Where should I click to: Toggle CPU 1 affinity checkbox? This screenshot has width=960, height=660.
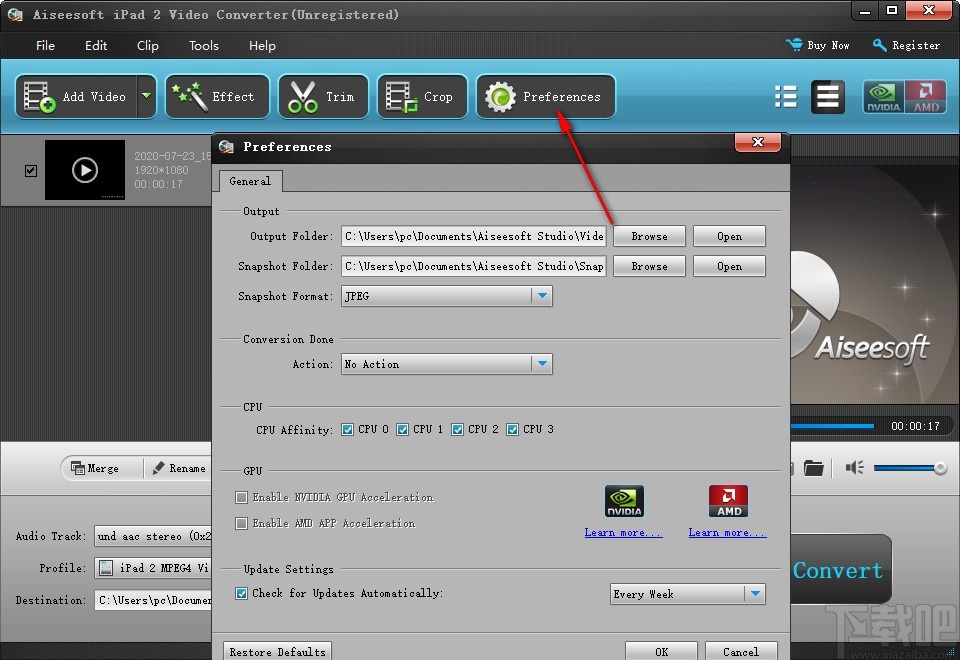pyautogui.click(x=402, y=430)
